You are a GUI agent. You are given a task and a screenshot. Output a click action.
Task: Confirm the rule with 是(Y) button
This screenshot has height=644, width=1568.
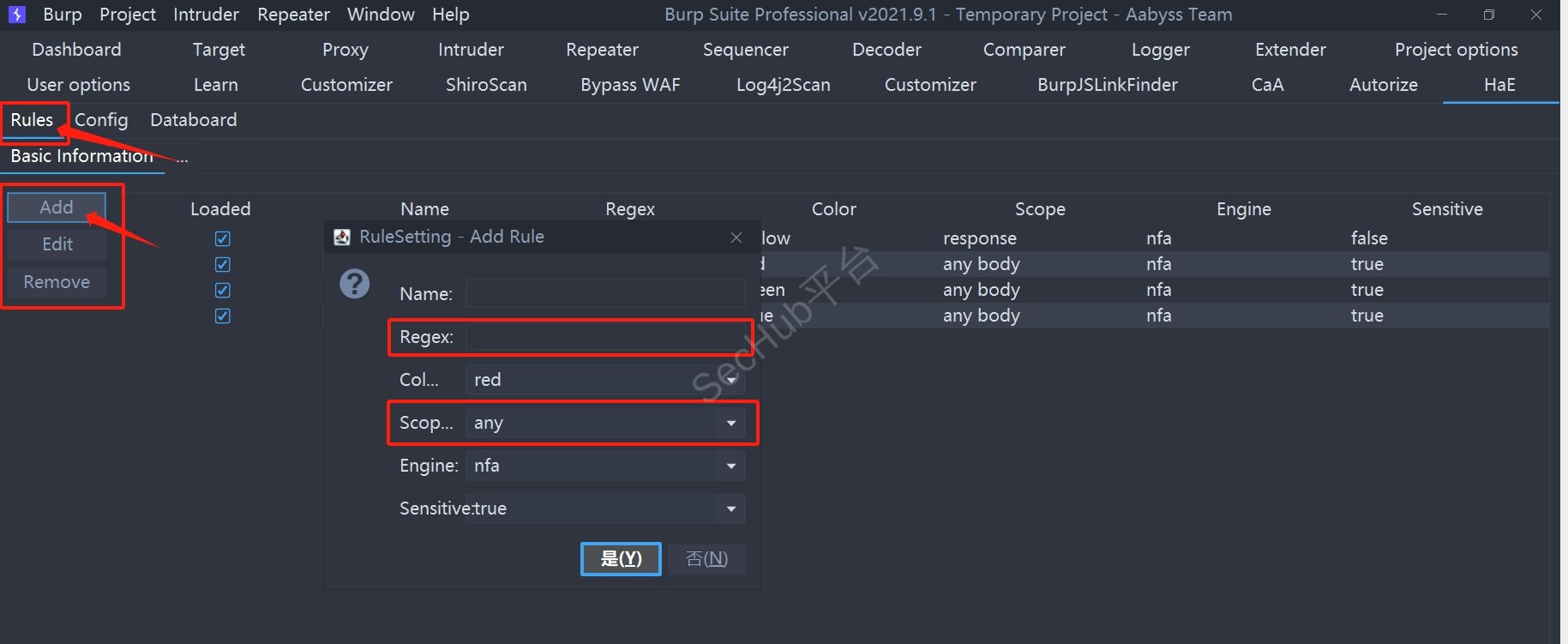[621, 559]
